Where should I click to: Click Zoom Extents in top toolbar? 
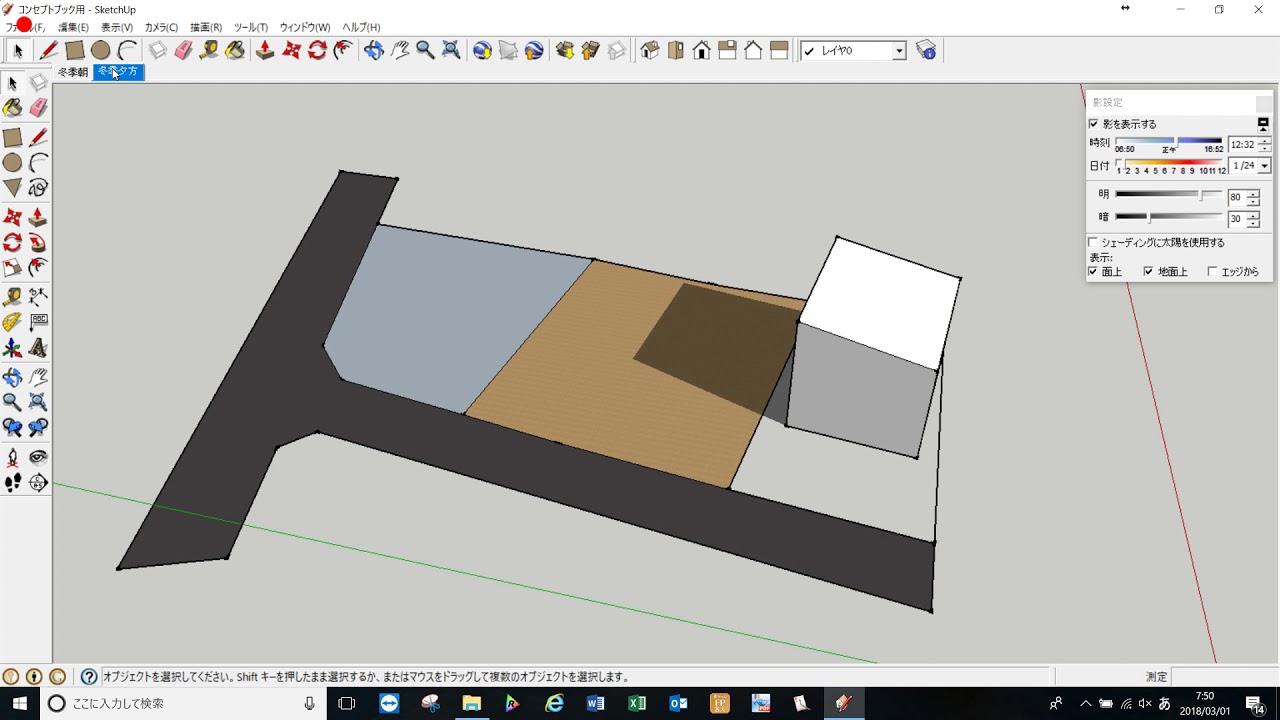tap(451, 50)
